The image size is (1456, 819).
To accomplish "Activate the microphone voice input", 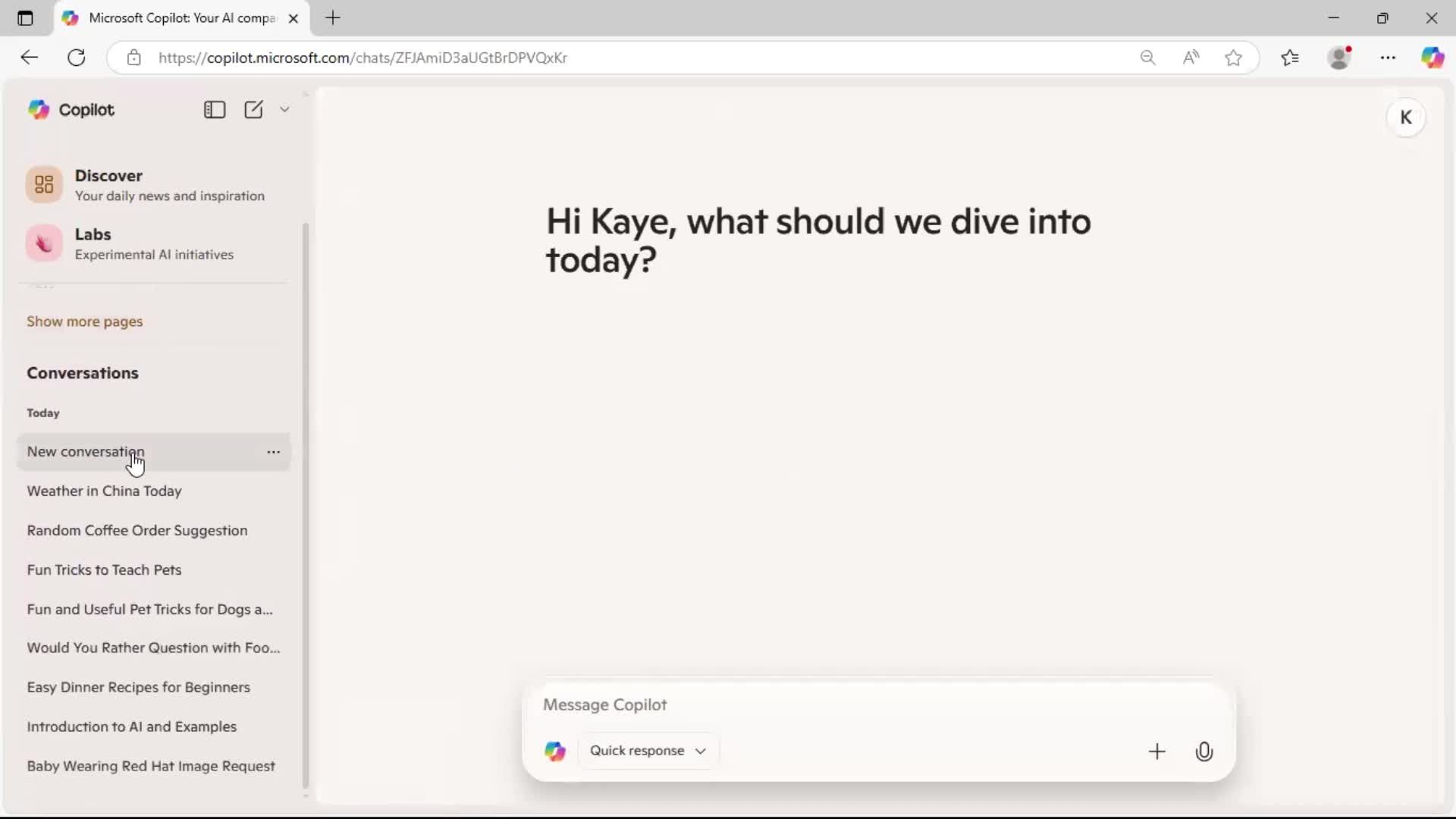I will point(1204,752).
